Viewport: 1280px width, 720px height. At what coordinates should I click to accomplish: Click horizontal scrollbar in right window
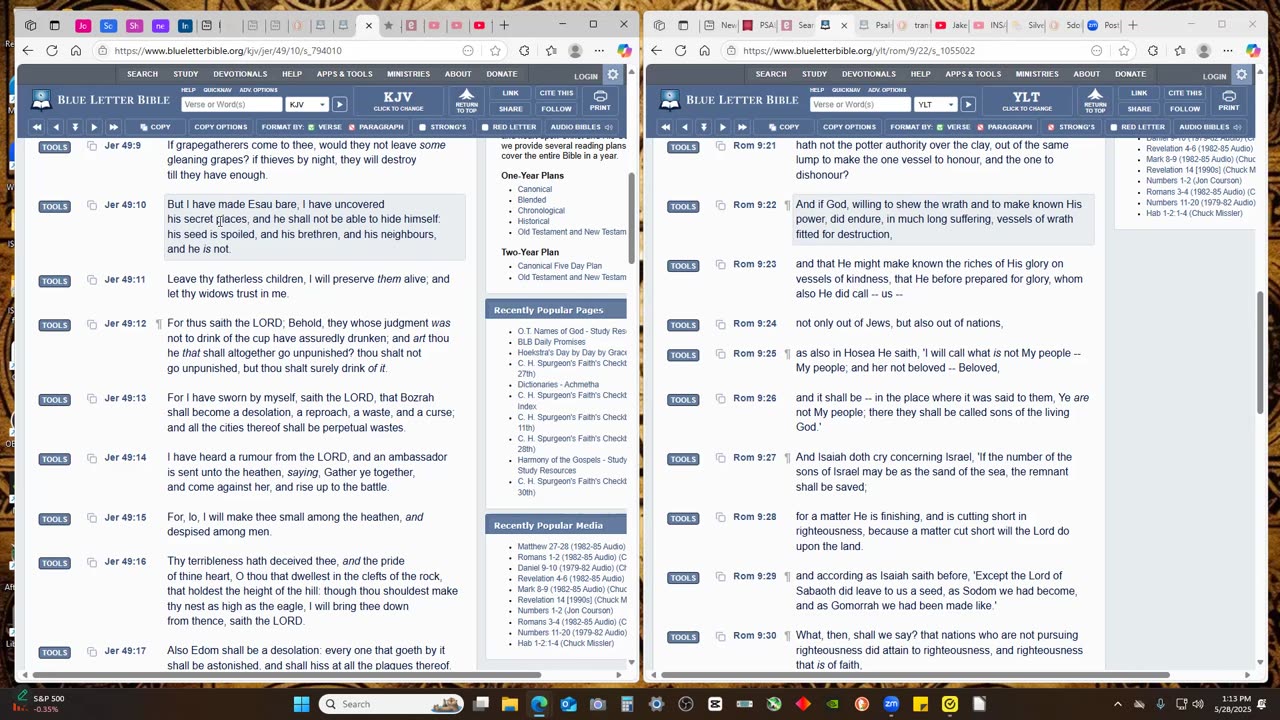tap(914, 674)
